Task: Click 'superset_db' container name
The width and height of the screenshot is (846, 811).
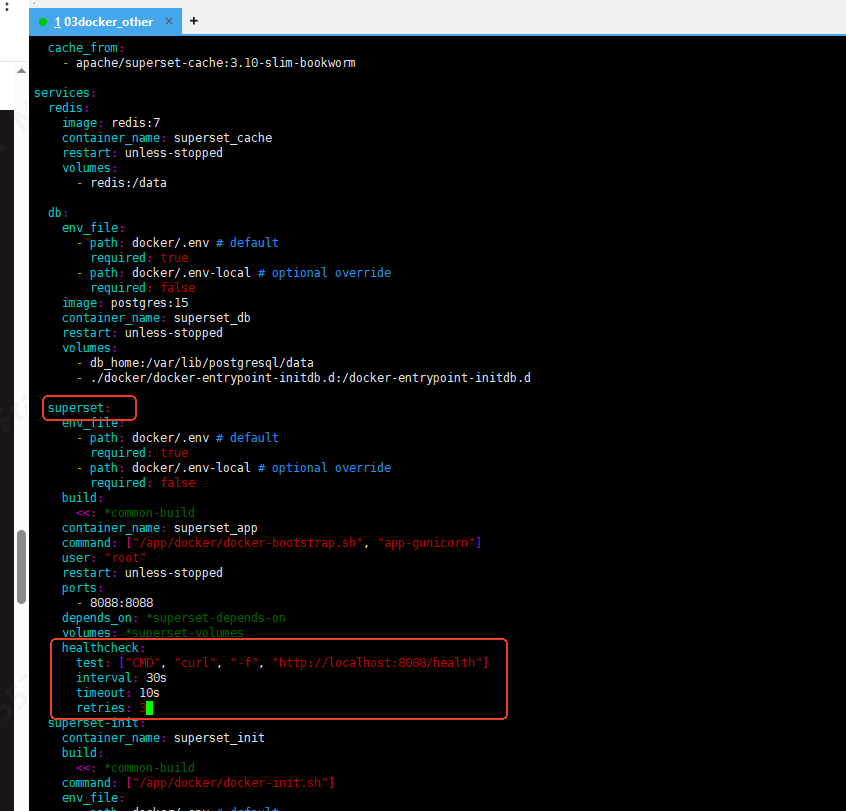Action: [x=212, y=318]
